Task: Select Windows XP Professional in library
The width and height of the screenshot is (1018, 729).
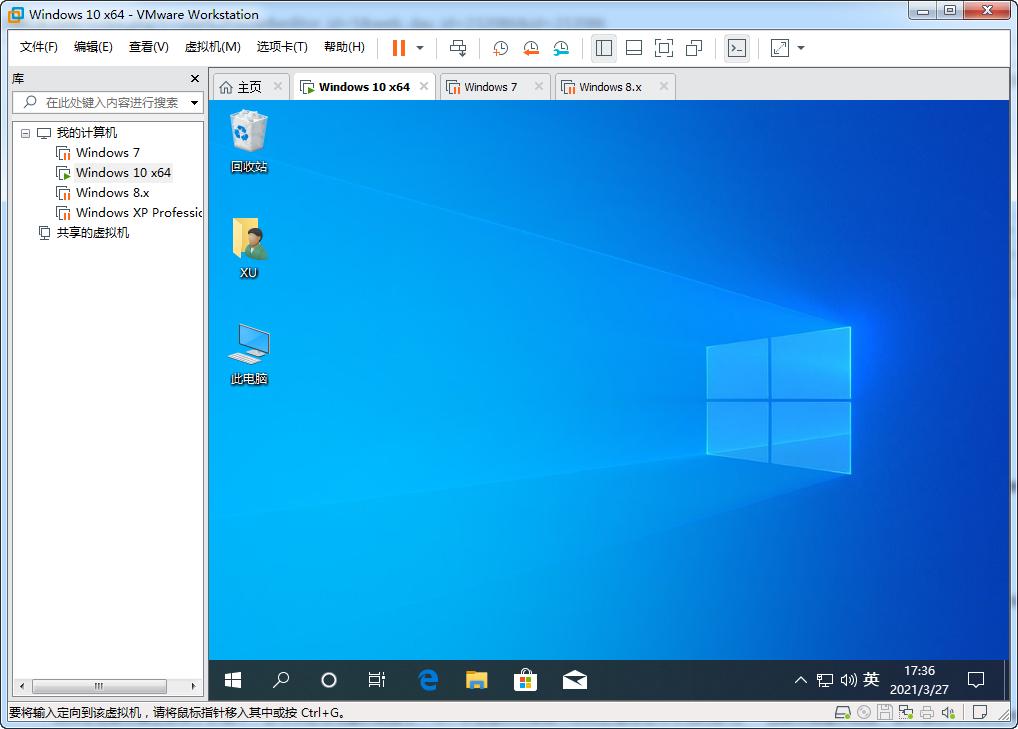Action: pos(138,212)
